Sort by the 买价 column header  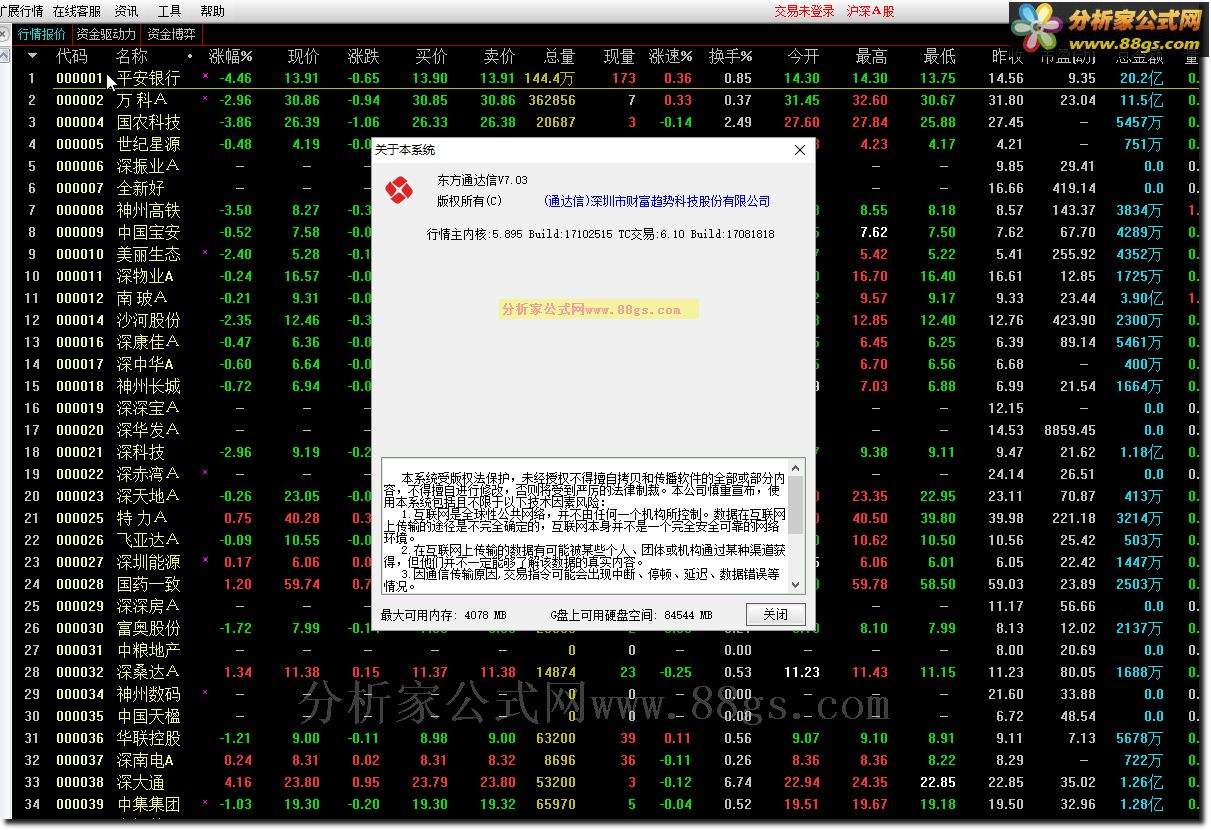click(432, 56)
